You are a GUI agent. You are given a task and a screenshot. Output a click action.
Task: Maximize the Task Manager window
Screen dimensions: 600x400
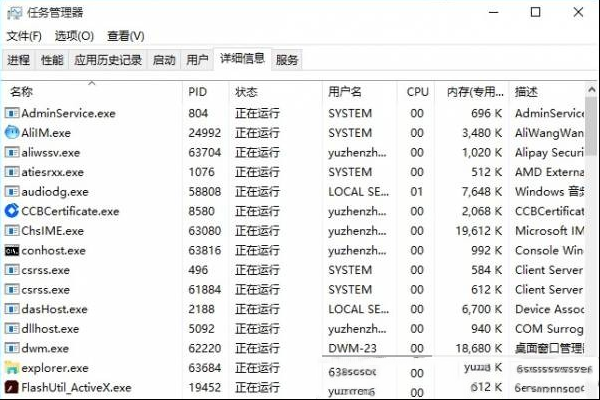[x=535, y=12]
